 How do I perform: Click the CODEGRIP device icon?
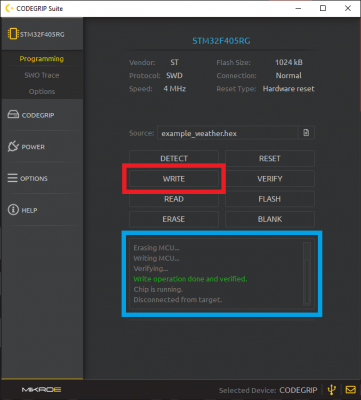(x=13, y=115)
